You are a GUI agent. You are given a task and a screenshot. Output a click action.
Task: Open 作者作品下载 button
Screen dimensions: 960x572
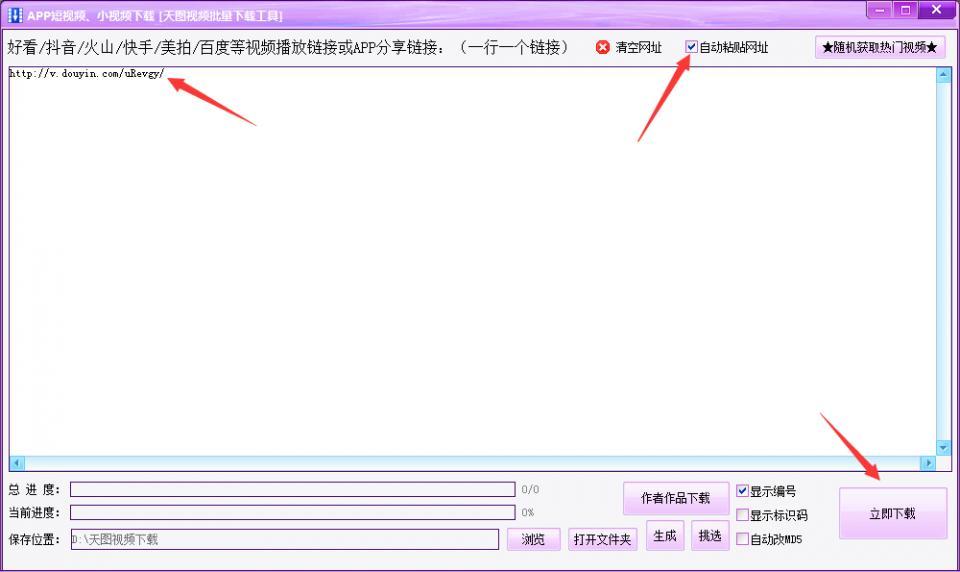pos(676,498)
